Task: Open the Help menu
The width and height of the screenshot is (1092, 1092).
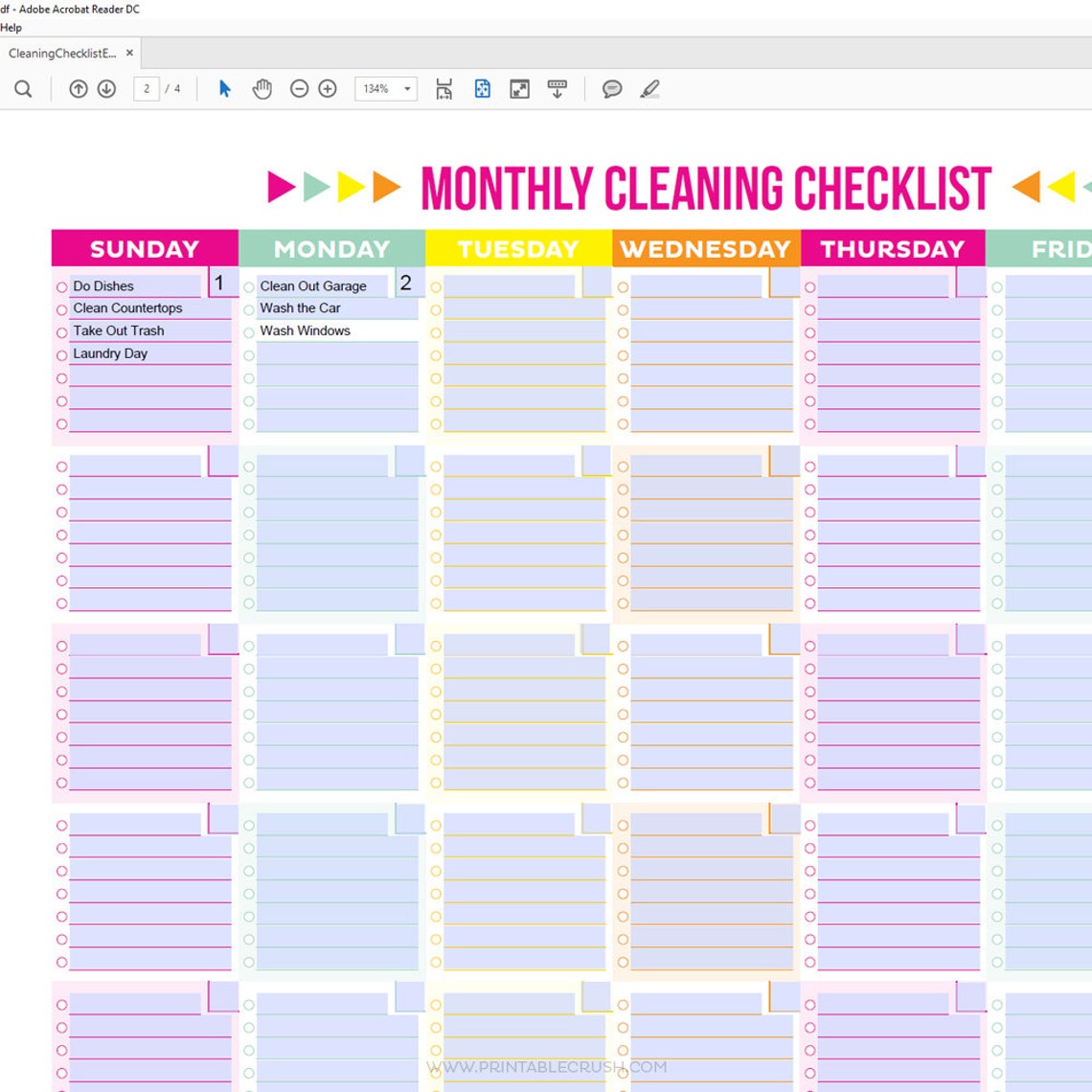Action: point(11,27)
